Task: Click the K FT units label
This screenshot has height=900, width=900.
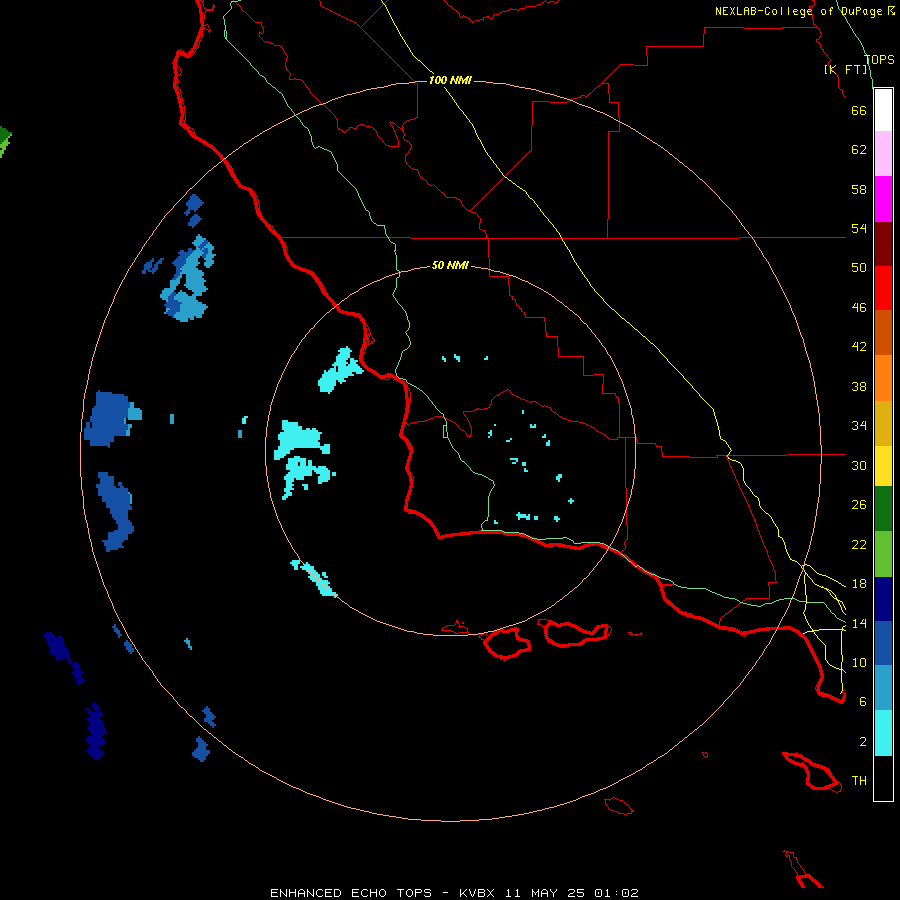Action: click(846, 69)
